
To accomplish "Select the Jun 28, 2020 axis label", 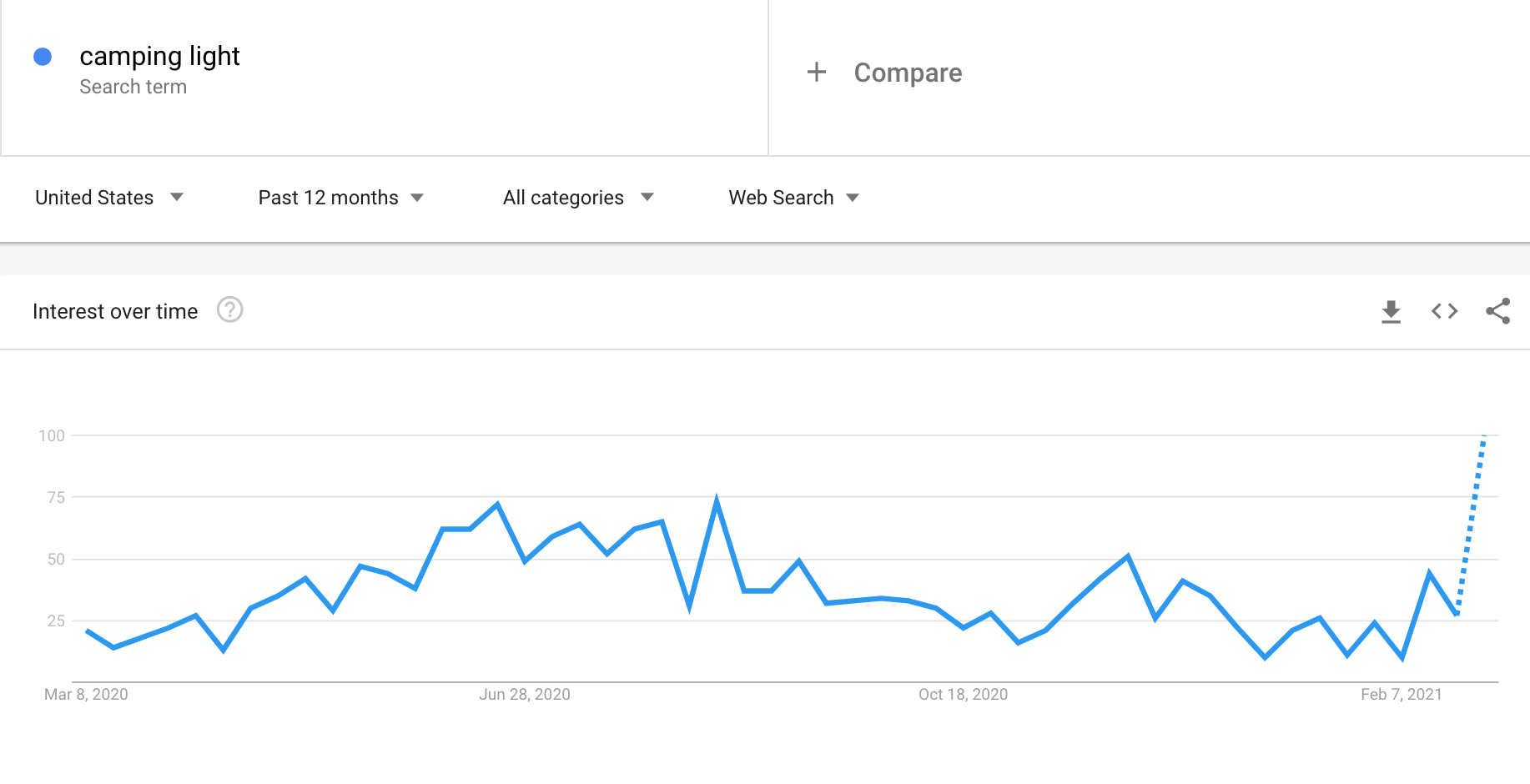I will pos(524,694).
